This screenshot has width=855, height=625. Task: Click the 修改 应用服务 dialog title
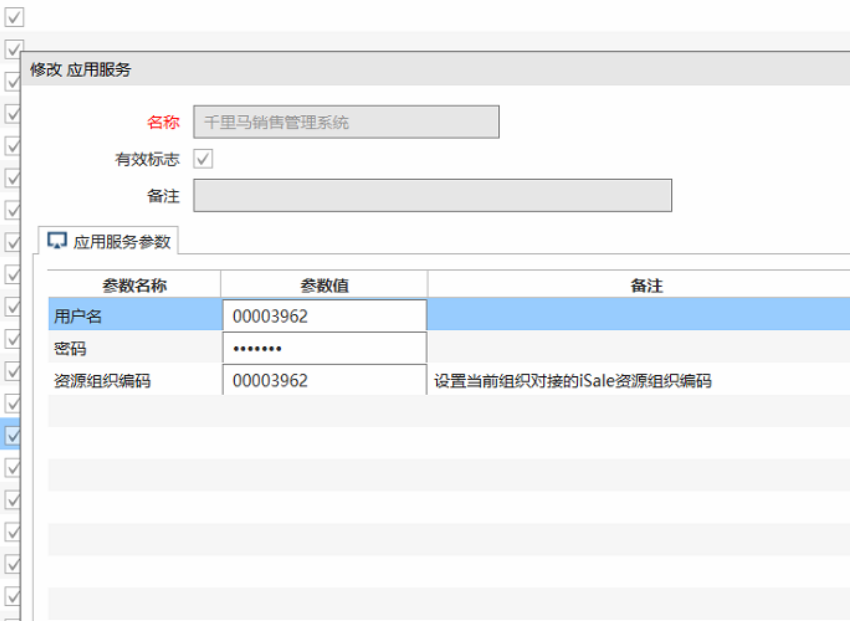(x=81, y=69)
